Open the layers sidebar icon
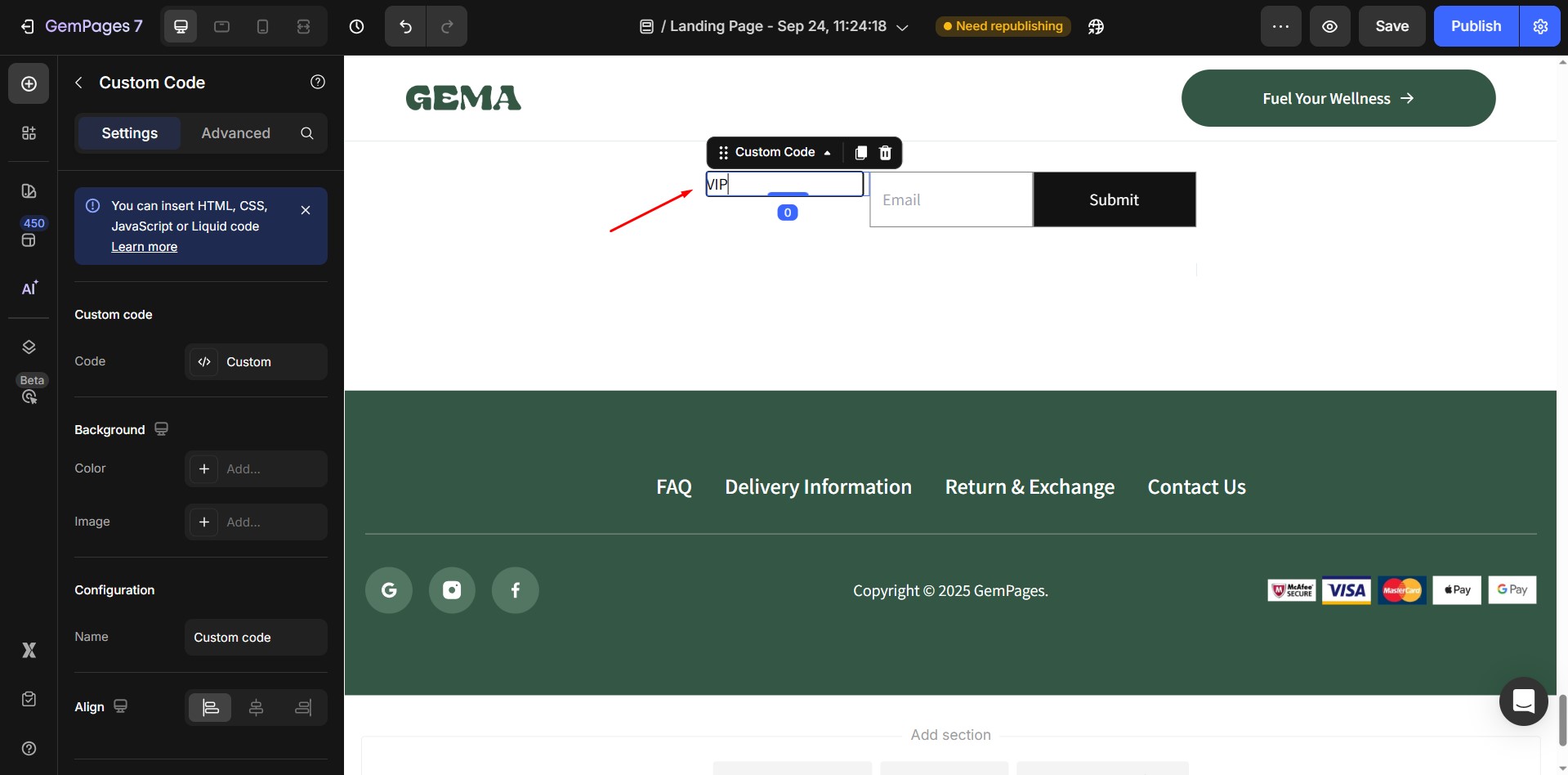1568x775 pixels. (x=29, y=347)
